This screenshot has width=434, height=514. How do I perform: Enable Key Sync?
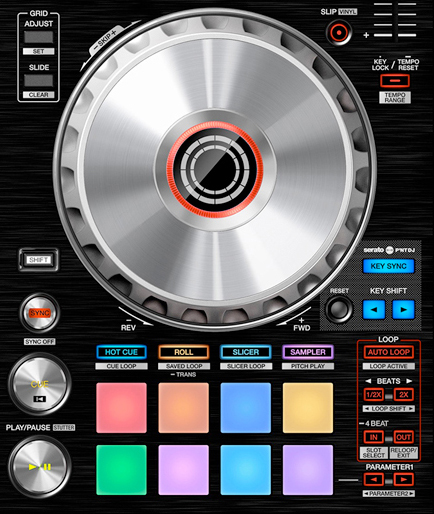(388, 266)
